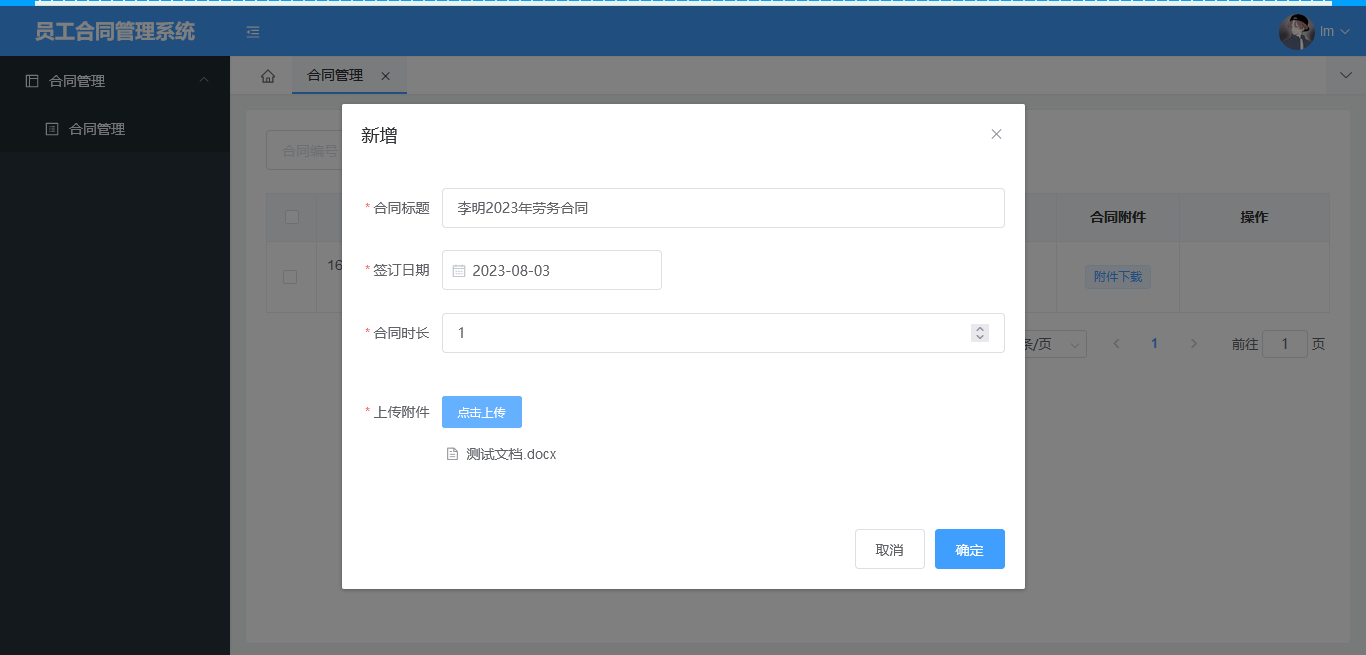Go to the home icon tab

[268, 76]
